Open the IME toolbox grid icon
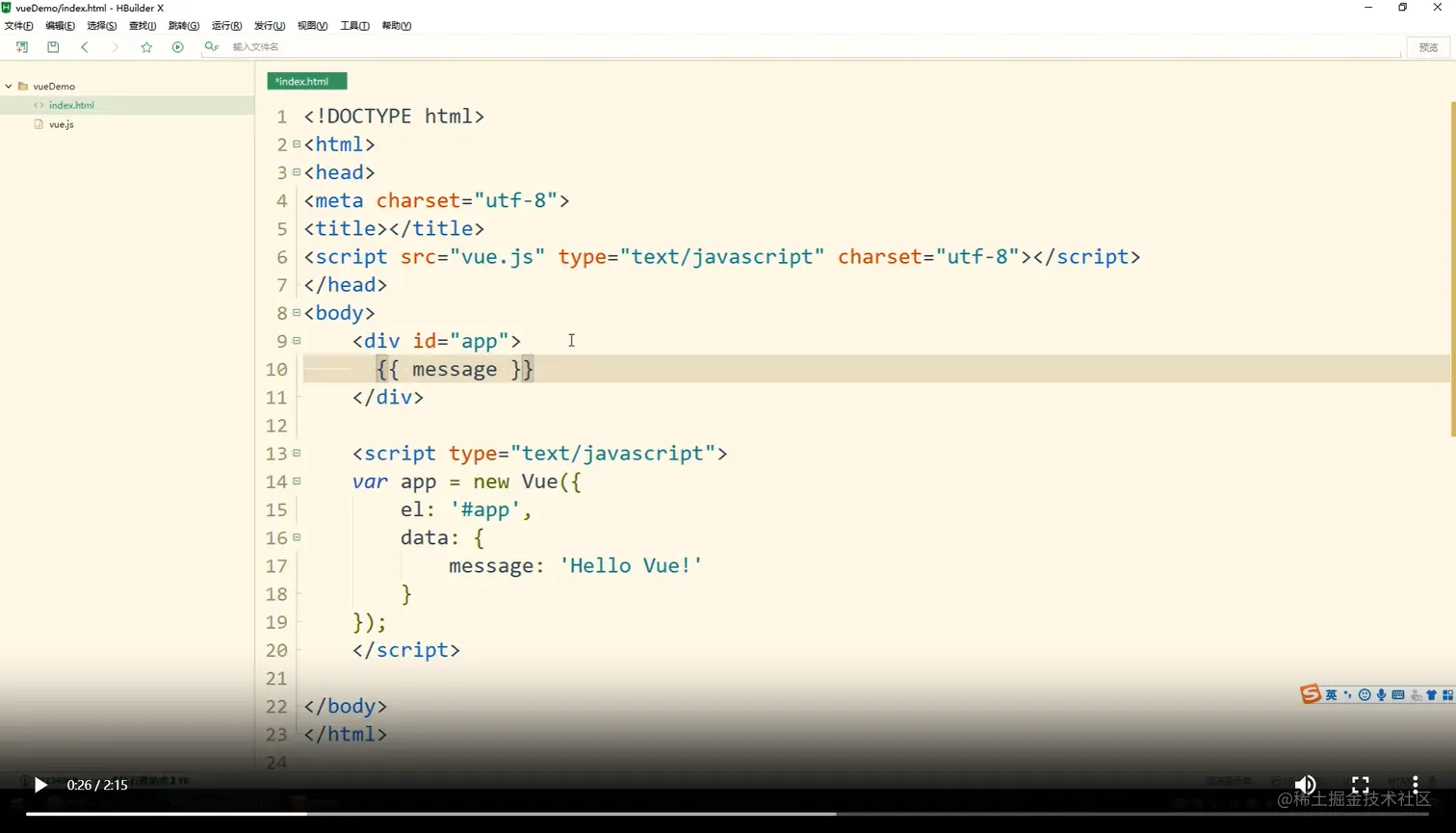 [1447, 695]
